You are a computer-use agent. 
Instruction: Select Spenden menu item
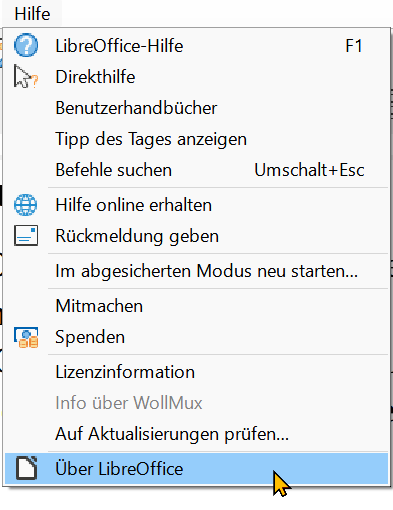pyautogui.click(x=196, y=337)
